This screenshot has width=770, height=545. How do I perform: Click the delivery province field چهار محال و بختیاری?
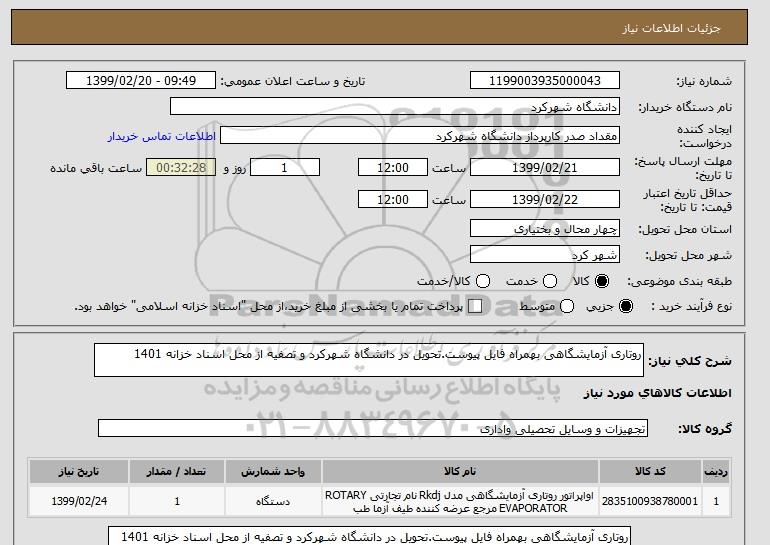click(545, 229)
